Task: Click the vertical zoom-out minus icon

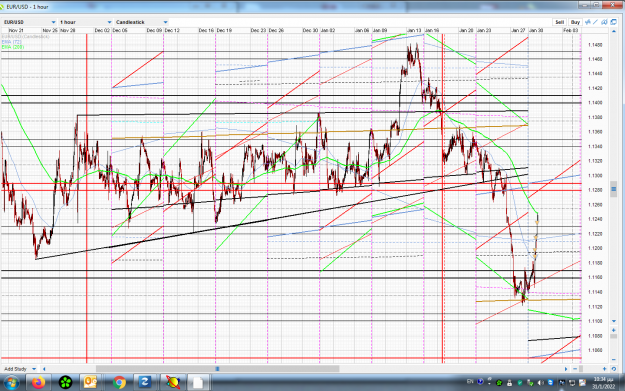Action: [614, 360]
